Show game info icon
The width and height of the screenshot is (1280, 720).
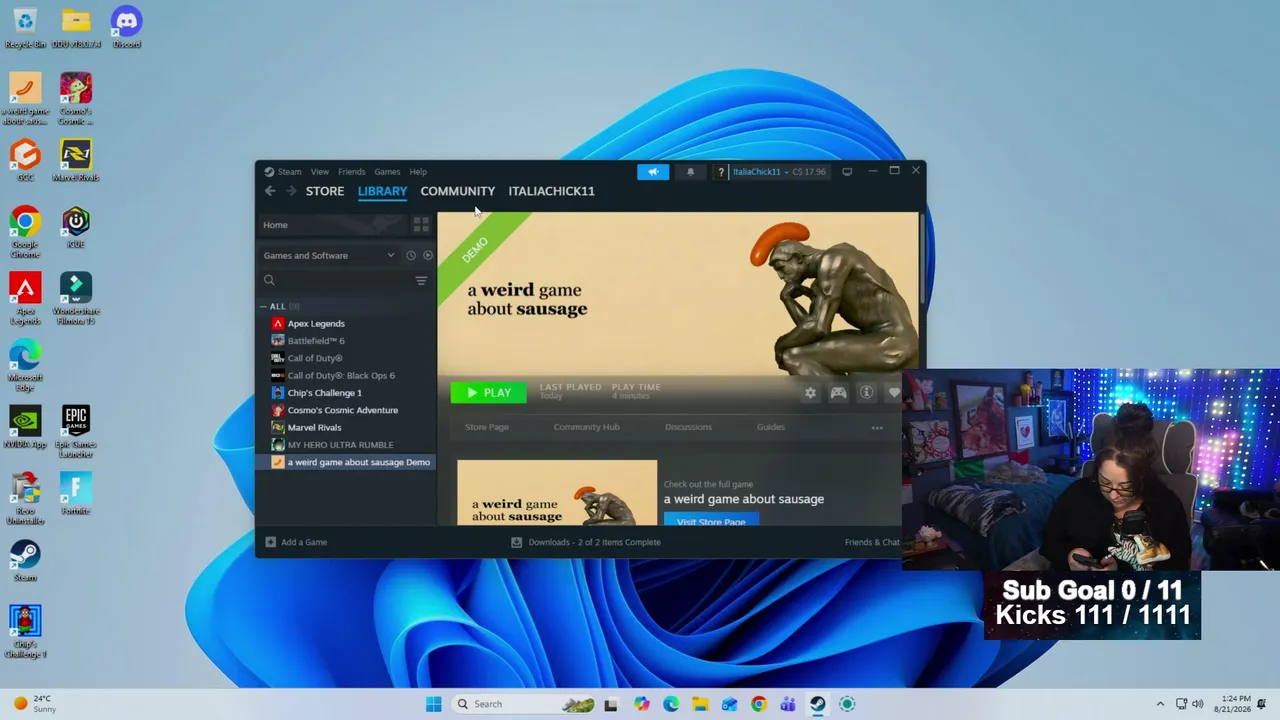point(867,393)
